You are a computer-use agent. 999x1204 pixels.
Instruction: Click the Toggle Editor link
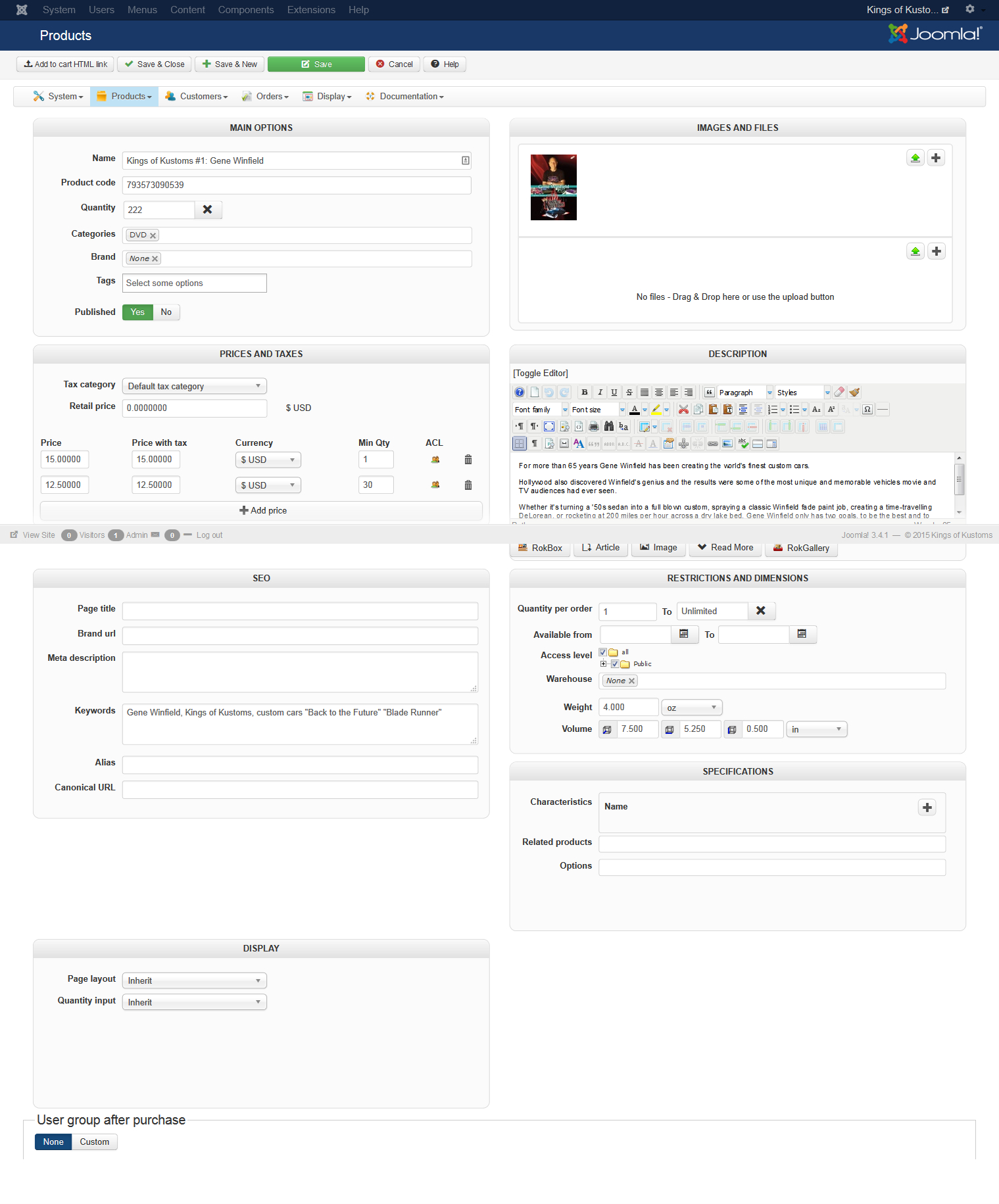click(541, 373)
